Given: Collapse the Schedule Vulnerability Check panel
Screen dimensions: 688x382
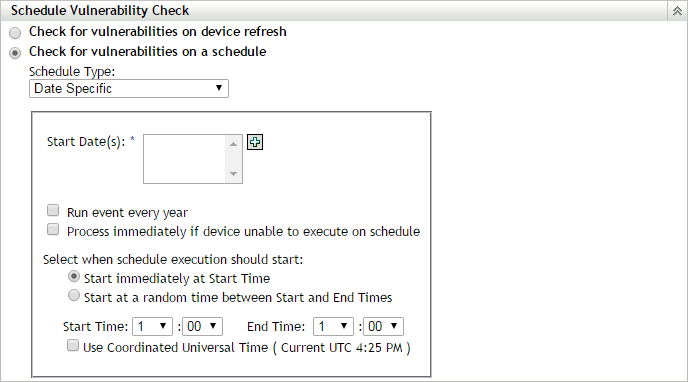Looking at the screenshot, I should point(677,11).
